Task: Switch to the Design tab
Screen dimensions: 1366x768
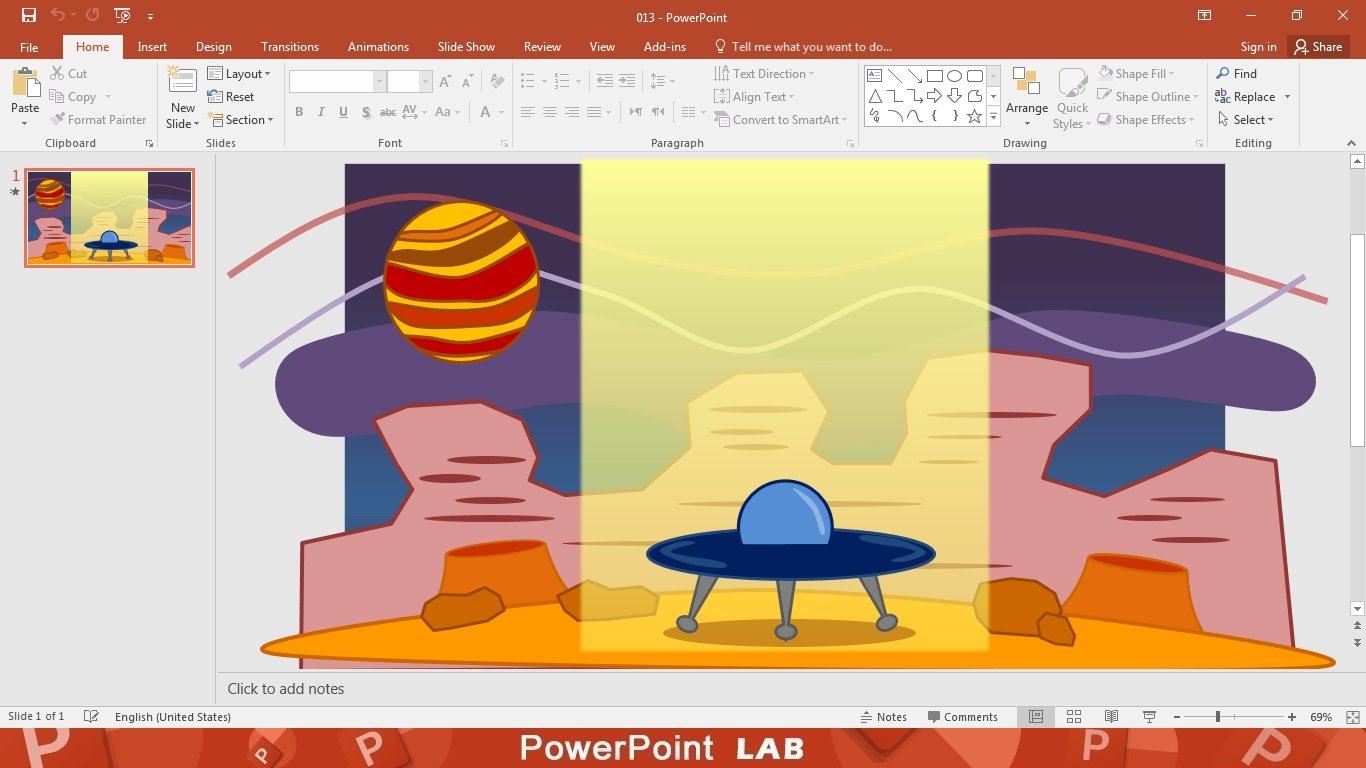Action: pos(213,47)
